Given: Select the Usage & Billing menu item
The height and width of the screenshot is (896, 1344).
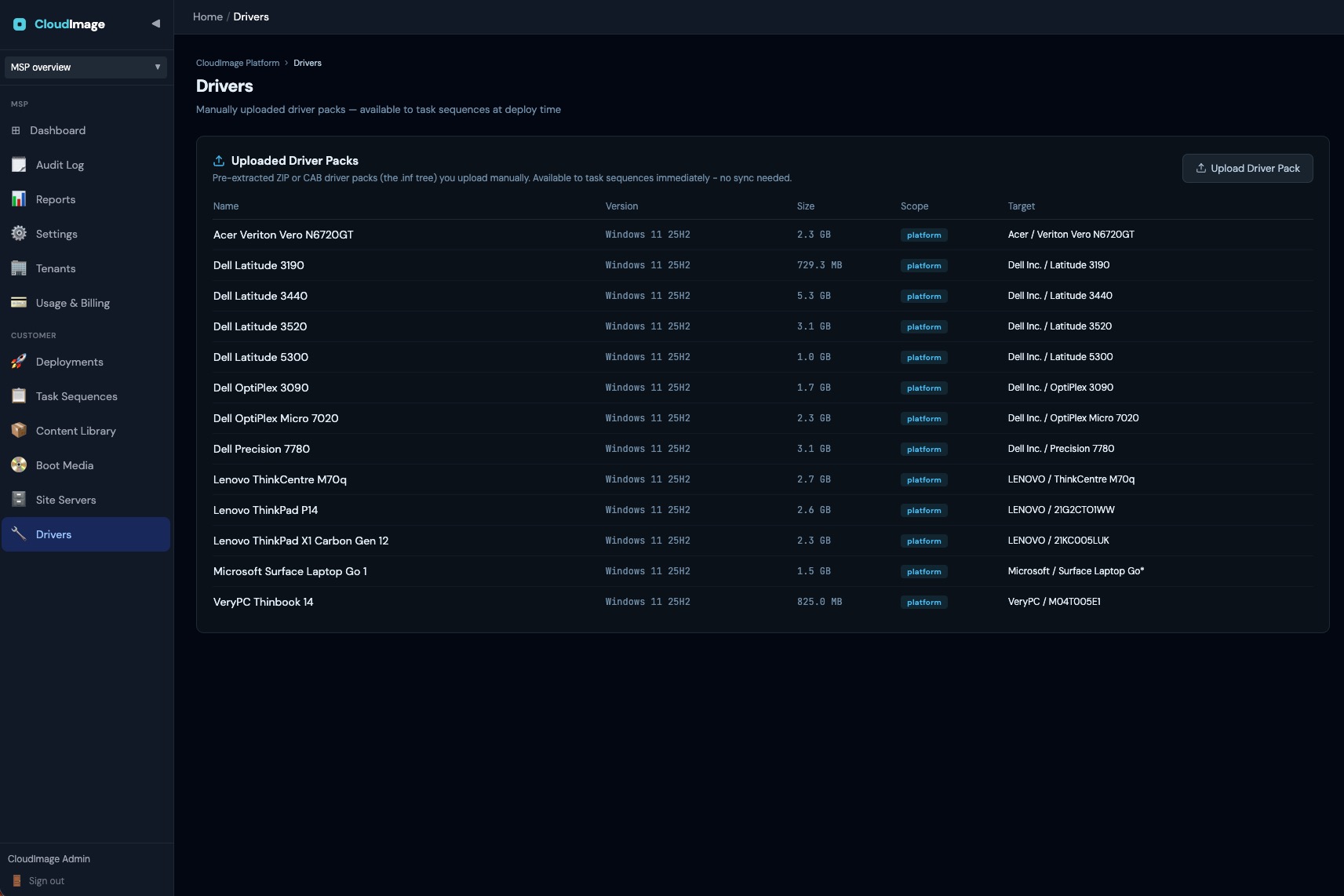Looking at the screenshot, I should pyautogui.click(x=86, y=303).
